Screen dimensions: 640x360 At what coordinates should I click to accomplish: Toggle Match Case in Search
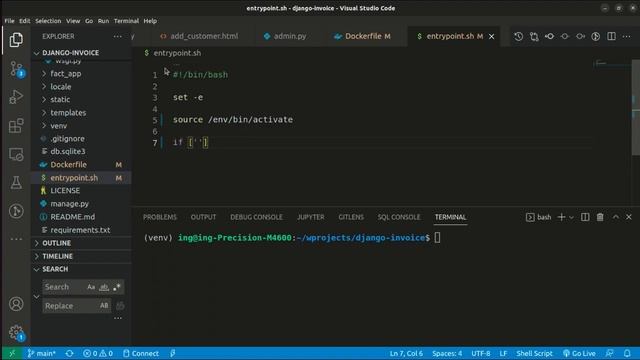[91, 287]
